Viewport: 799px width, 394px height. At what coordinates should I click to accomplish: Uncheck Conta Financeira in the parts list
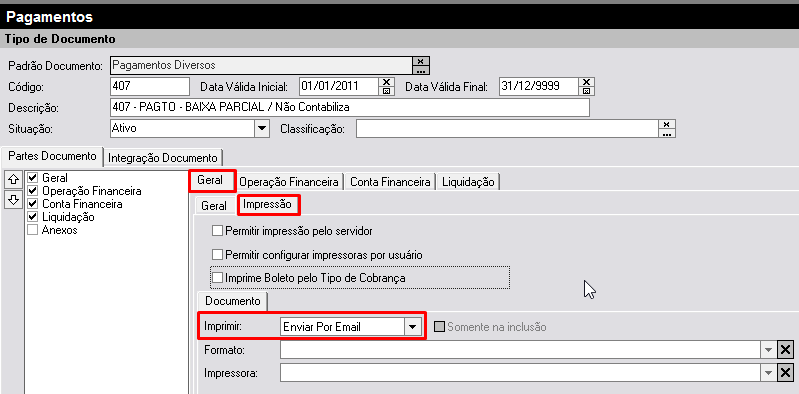pos(33,203)
